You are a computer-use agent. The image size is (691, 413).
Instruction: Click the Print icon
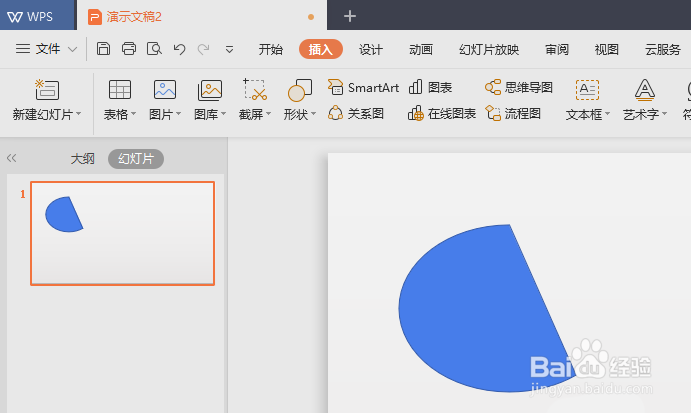[129, 48]
